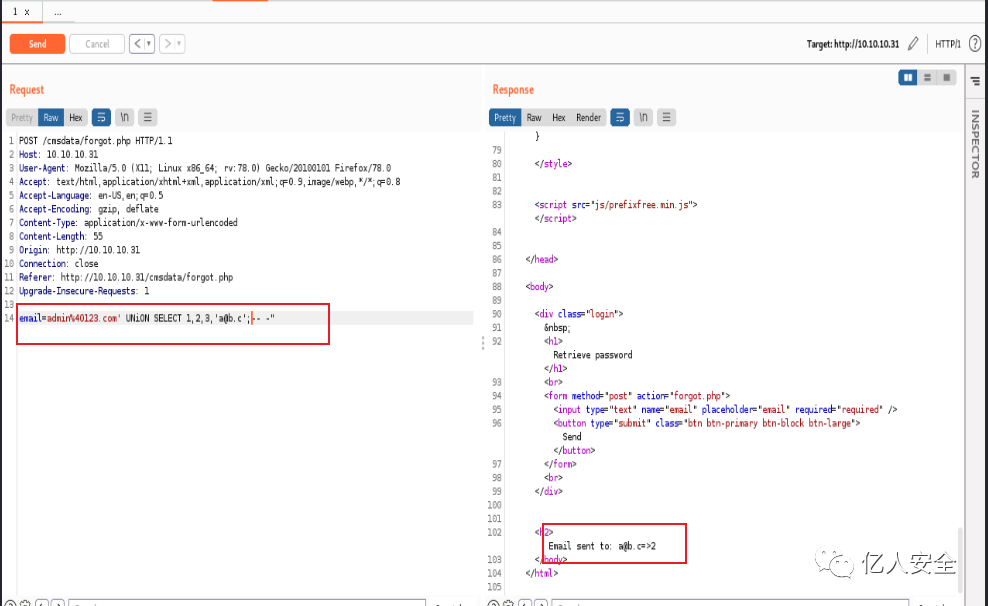Click the Accept-Encoding: gzip, deflate line
Screen dimensions: 988x606
coord(88,209)
